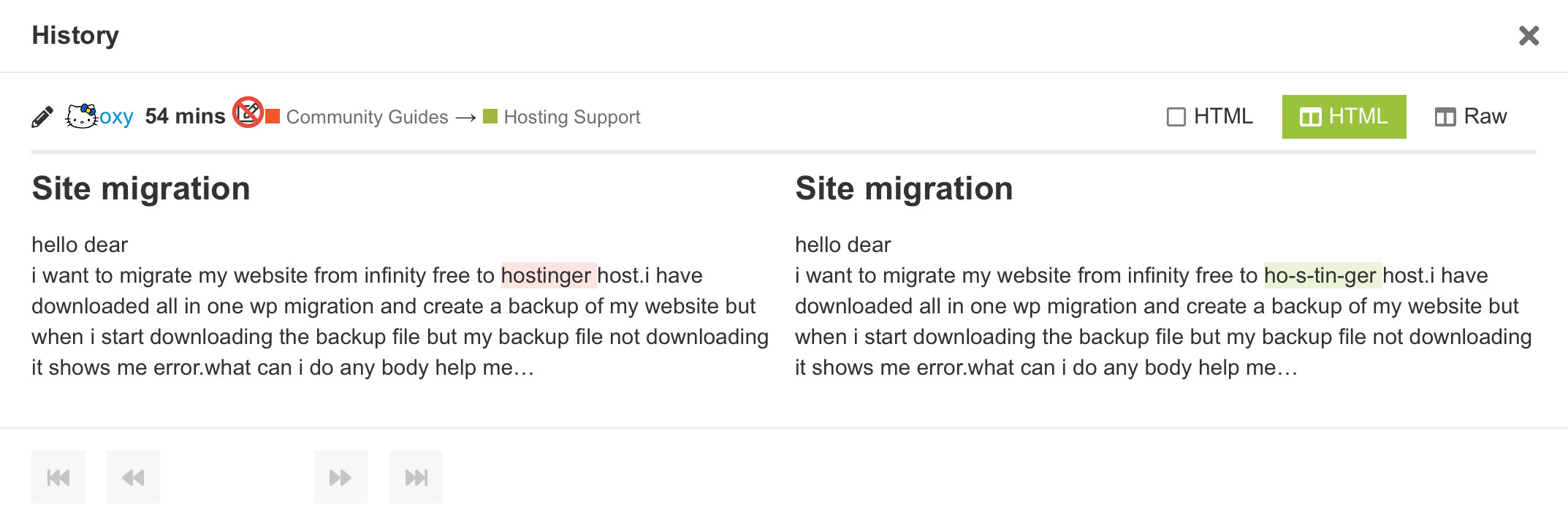Open the "oxy" user profile link
The height and width of the screenshot is (523, 1568).
click(x=117, y=117)
